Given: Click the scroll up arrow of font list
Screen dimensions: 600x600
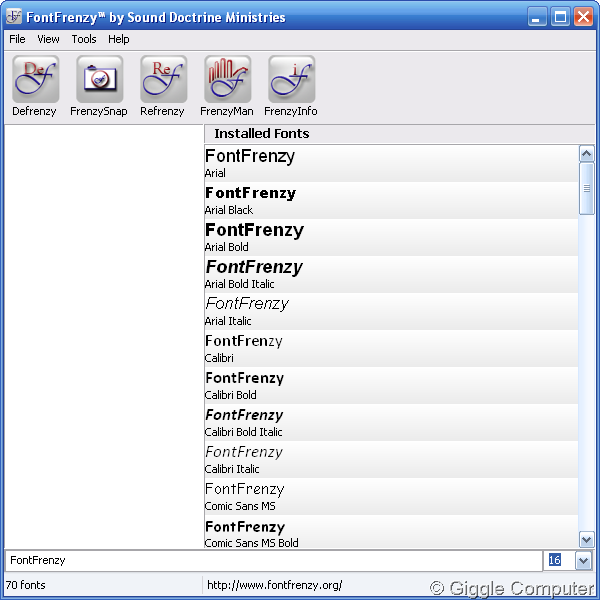Looking at the screenshot, I should tap(586, 154).
